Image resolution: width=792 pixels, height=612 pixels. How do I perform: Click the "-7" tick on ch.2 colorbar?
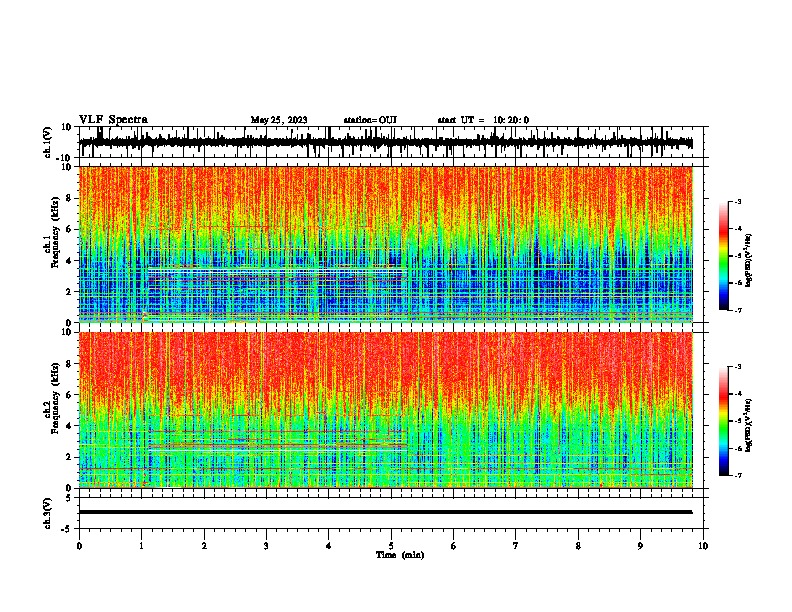coord(738,476)
